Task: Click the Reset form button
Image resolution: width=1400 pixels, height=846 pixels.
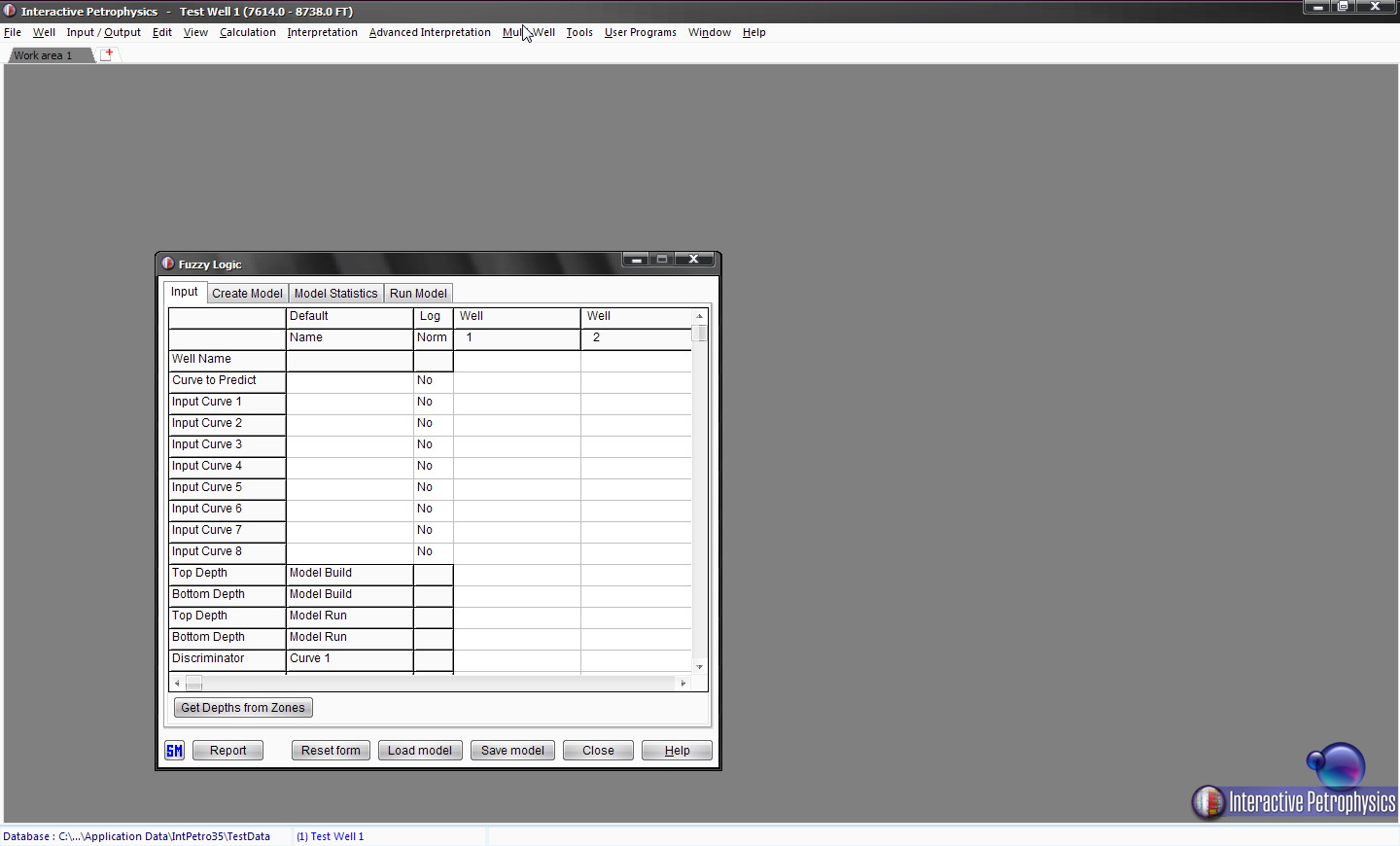Action: (331, 751)
